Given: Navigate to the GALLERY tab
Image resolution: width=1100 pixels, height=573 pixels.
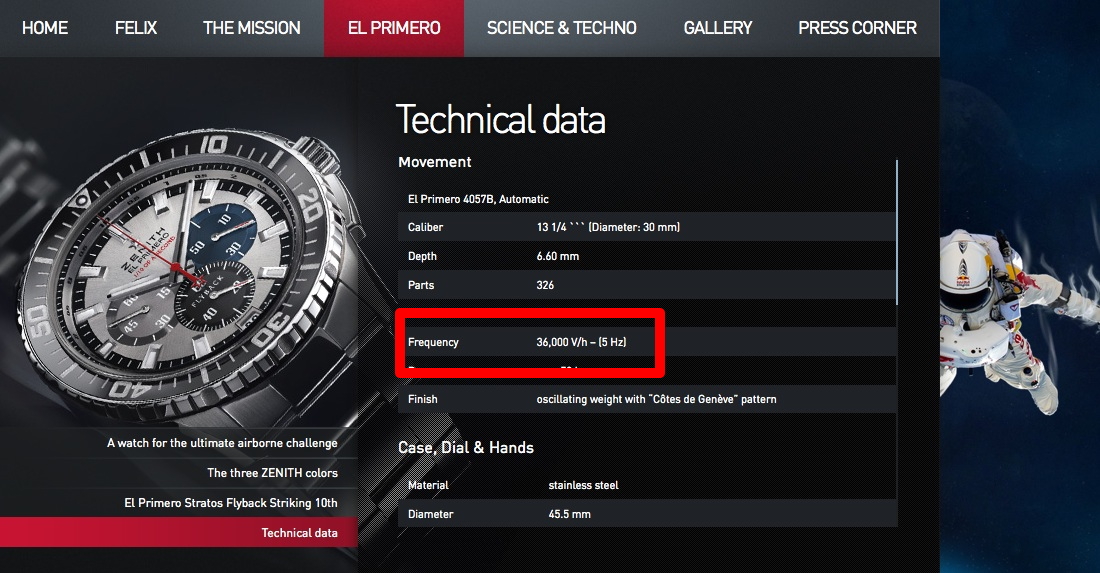Looking at the screenshot, I should [x=717, y=28].
